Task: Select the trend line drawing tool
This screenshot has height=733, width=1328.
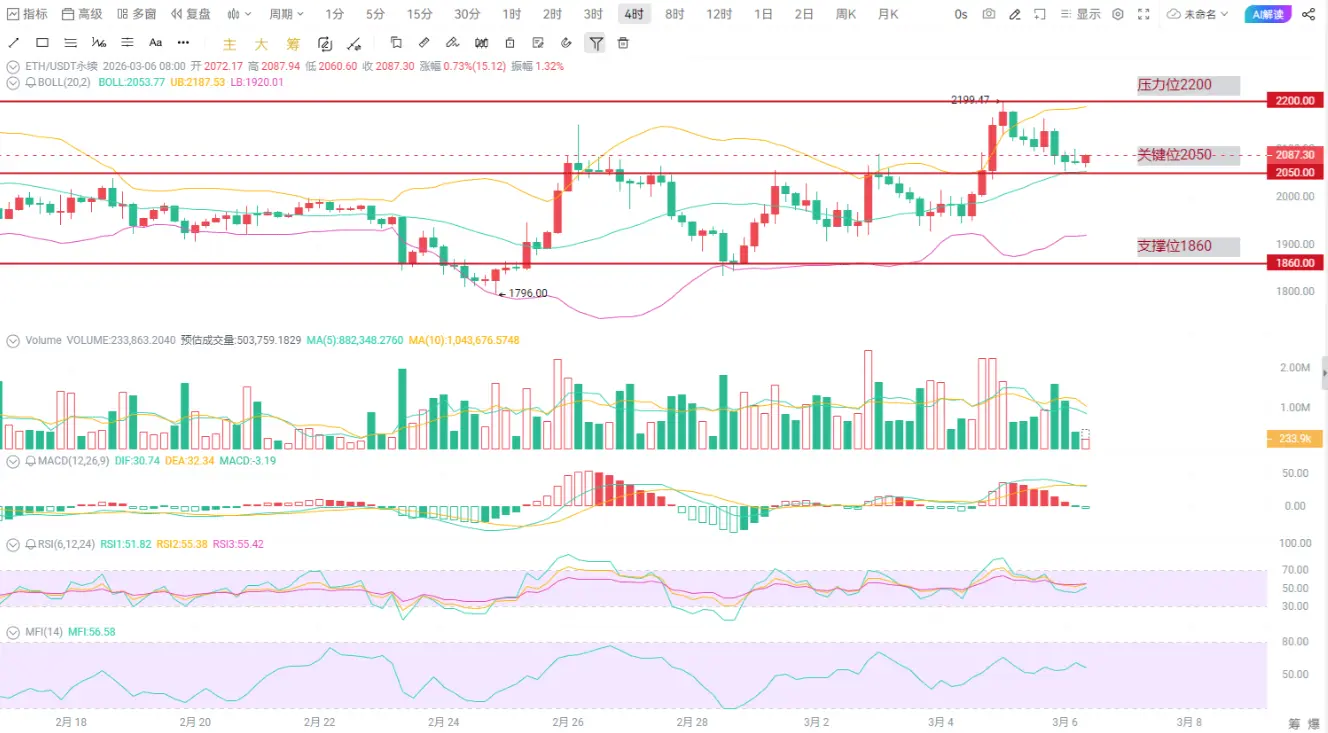Action: tap(14, 43)
